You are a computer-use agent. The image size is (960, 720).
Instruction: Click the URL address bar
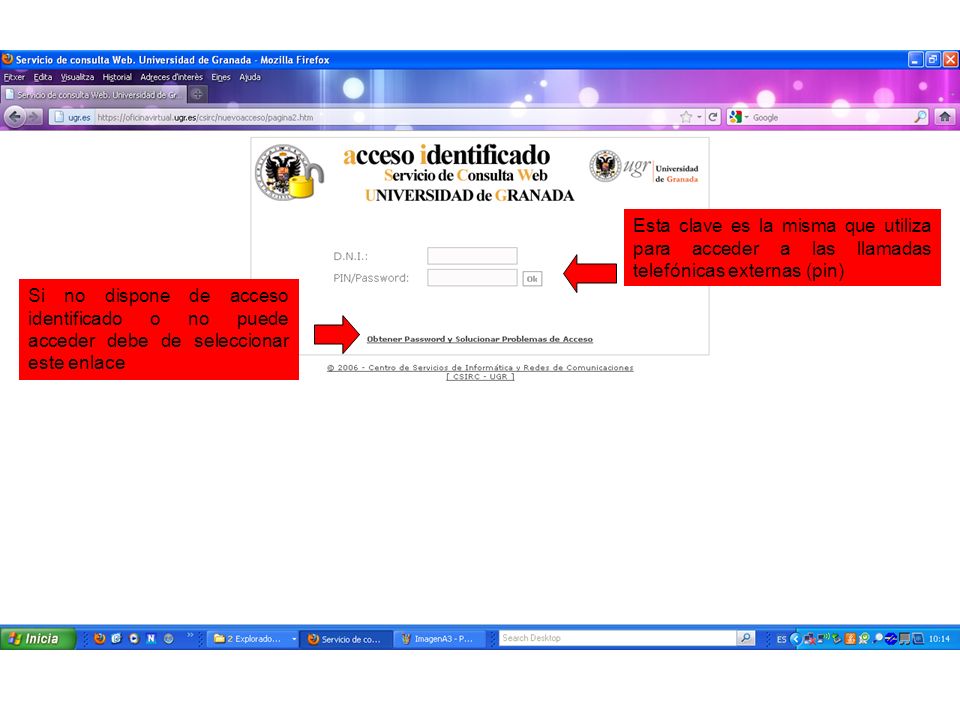386,117
